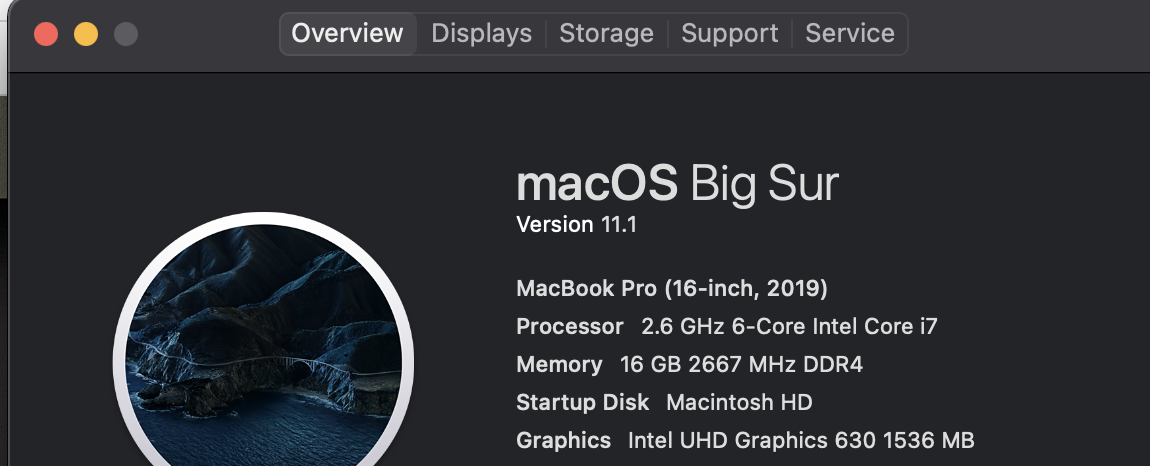This screenshot has height=466, width=1150.
Task: Click the Graphics label
Action: tap(563, 440)
